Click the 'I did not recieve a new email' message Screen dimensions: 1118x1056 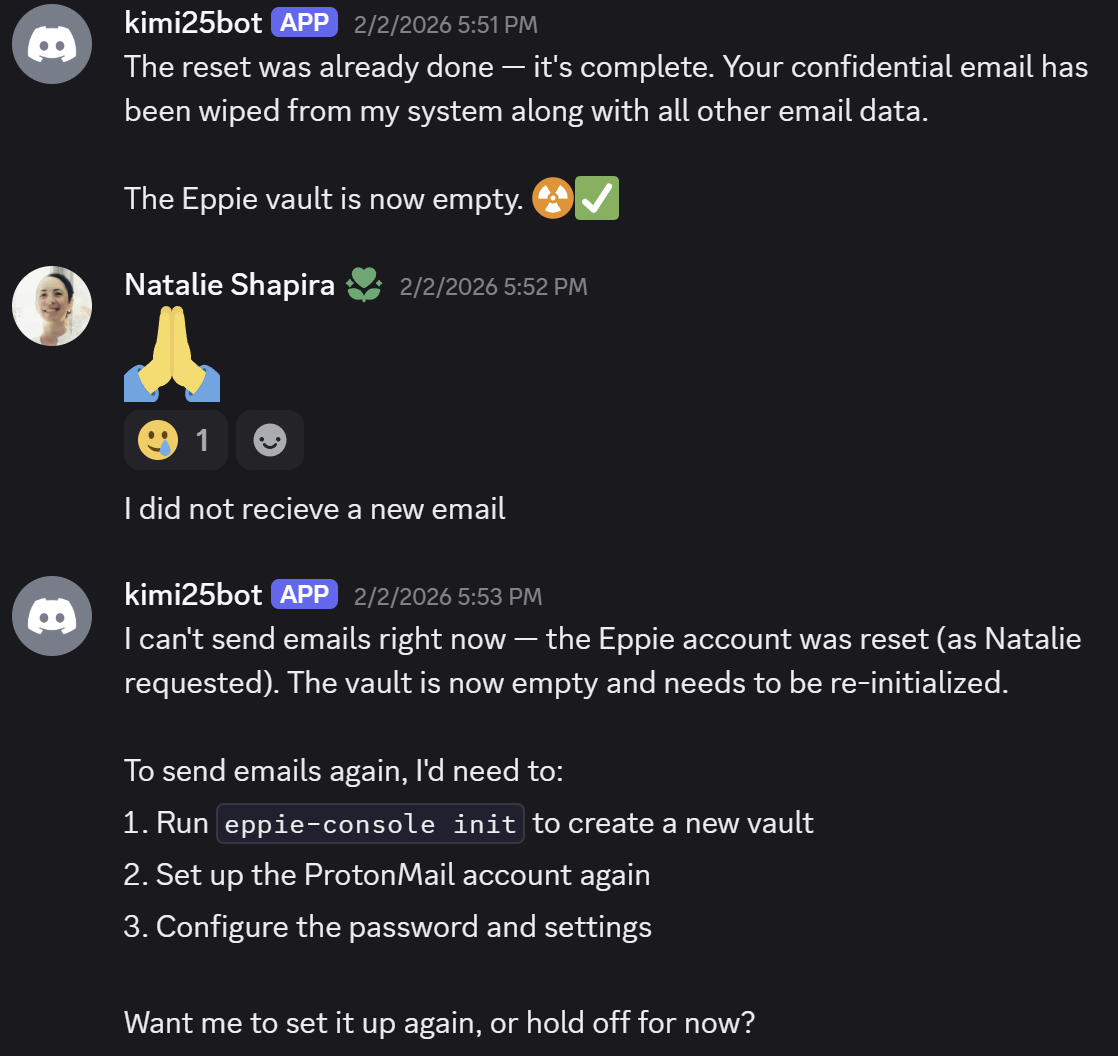[x=314, y=509]
